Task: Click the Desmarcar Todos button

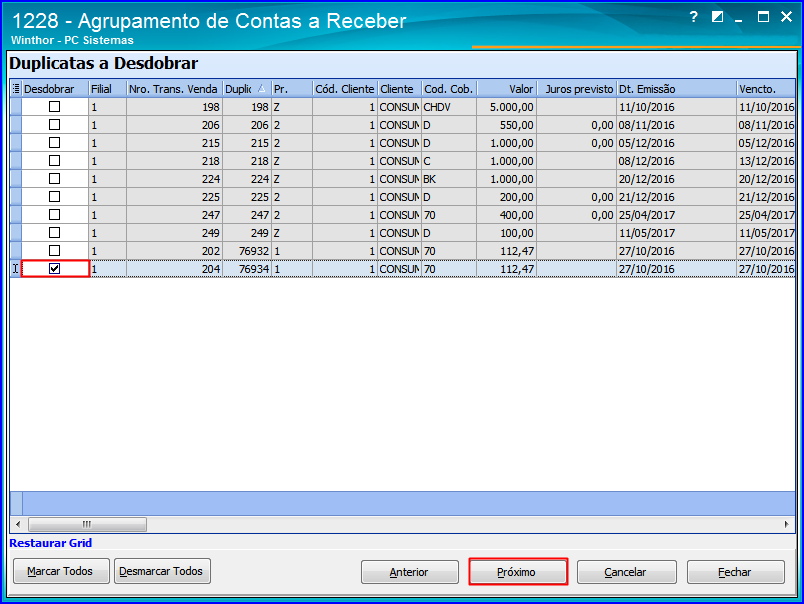Action: tap(162, 571)
